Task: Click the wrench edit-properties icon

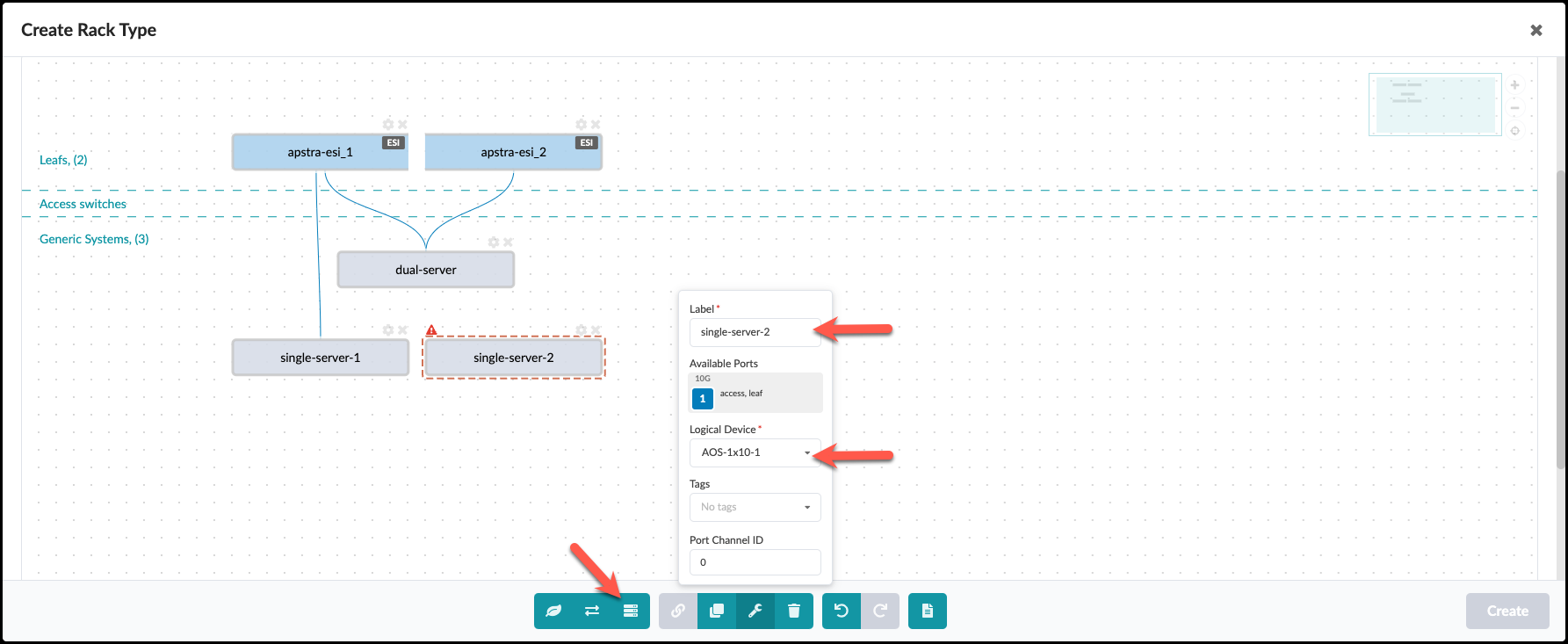Action: click(x=755, y=611)
